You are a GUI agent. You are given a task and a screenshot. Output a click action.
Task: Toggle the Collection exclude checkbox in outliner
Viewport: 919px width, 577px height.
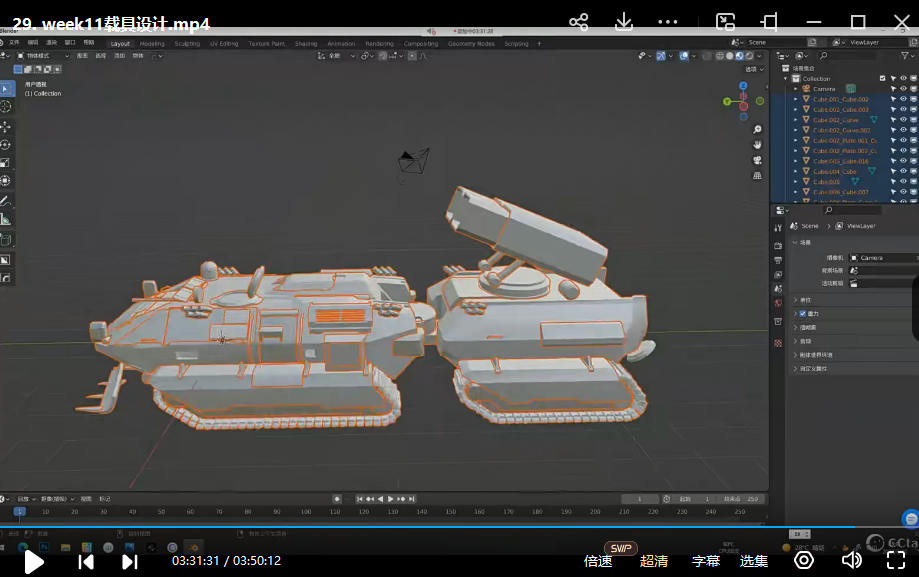coord(882,78)
